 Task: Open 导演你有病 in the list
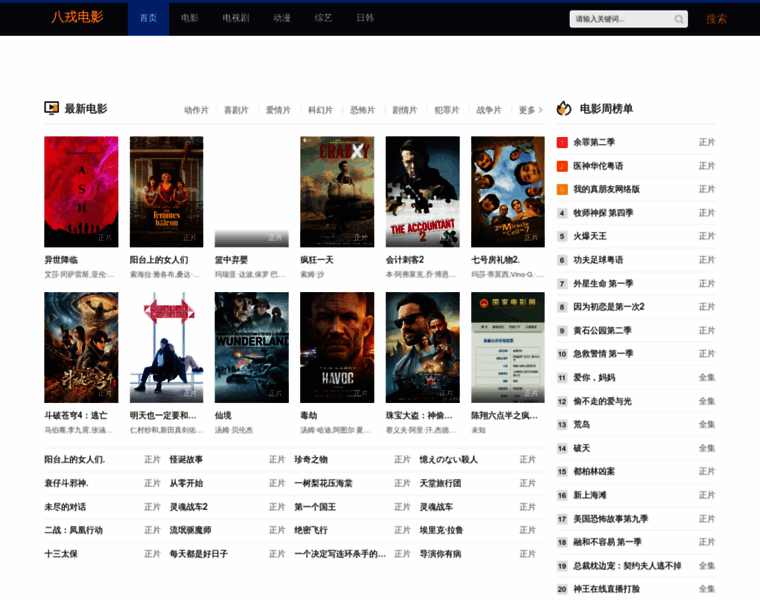pyautogui.click(x=440, y=553)
